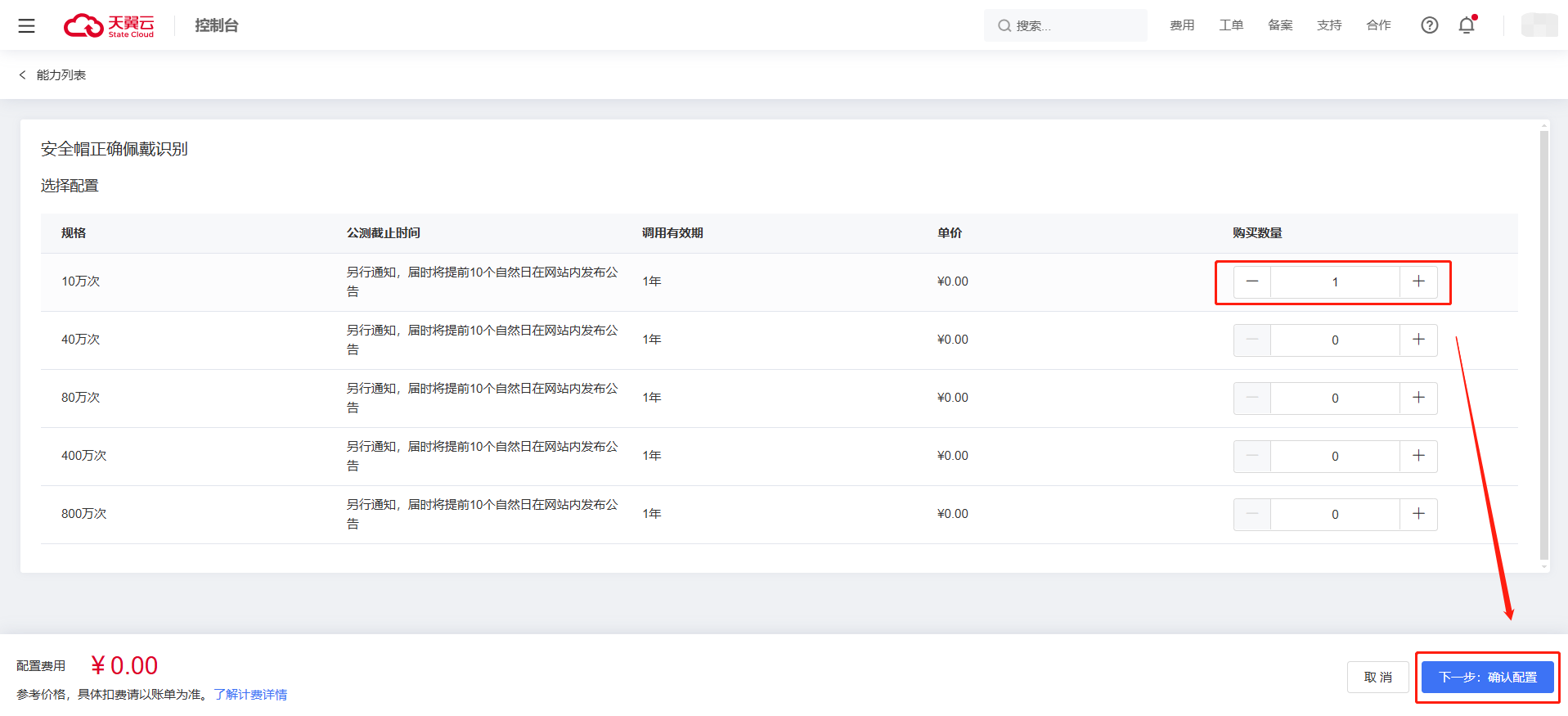Open the 合作 menu
Viewport: 1568px width, 716px height.
point(1378,25)
